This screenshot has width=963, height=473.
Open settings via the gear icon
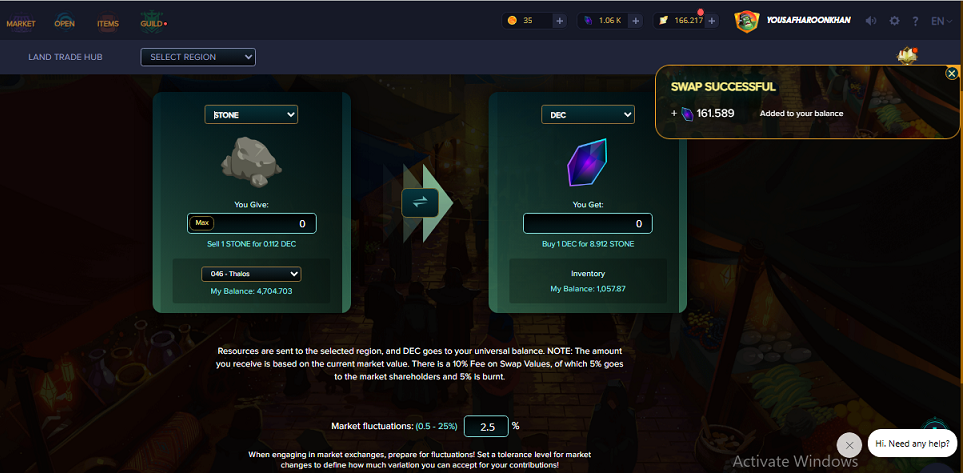click(x=894, y=21)
